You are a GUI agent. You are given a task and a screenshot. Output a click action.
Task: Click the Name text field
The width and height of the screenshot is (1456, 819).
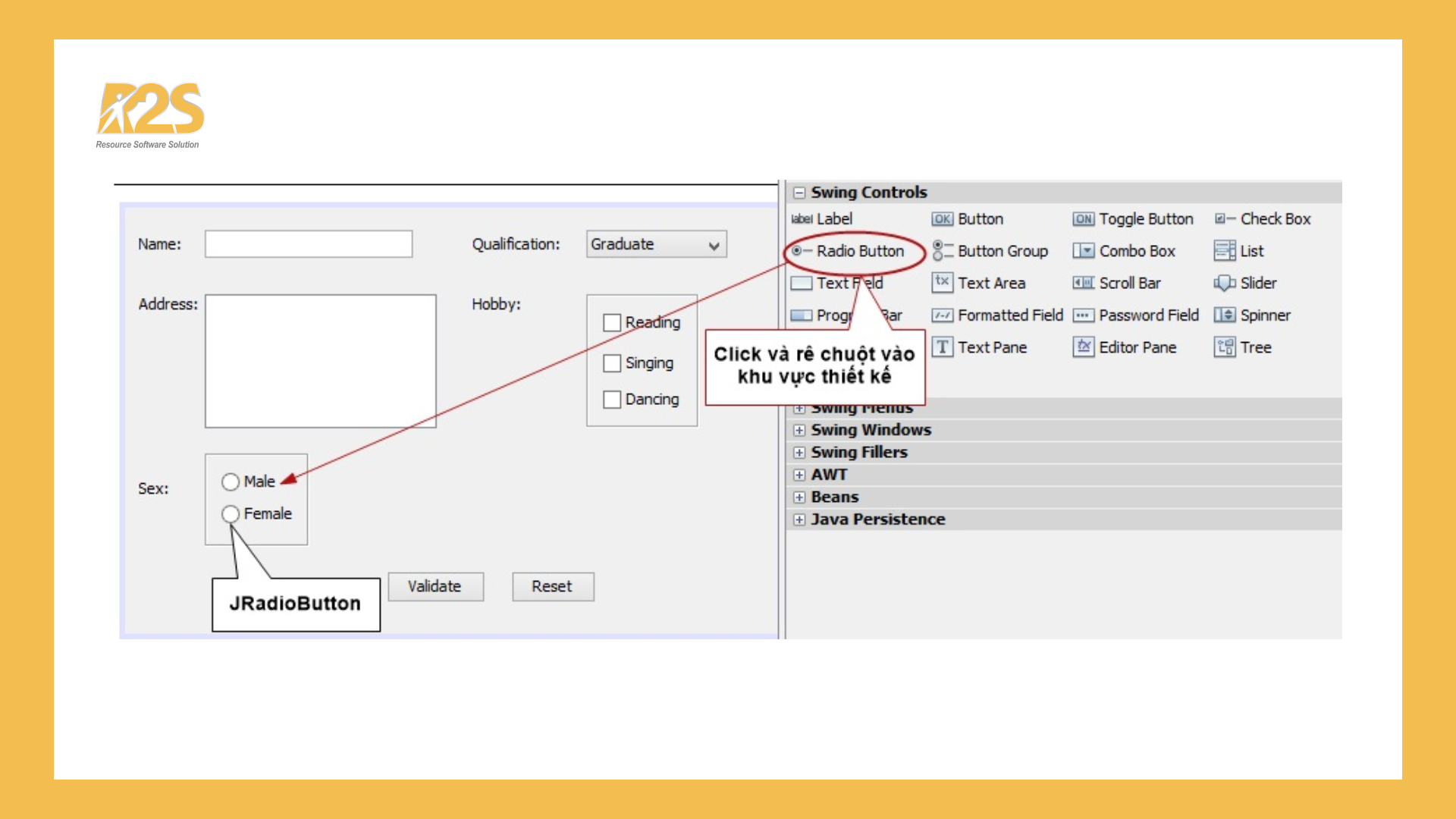(x=309, y=244)
